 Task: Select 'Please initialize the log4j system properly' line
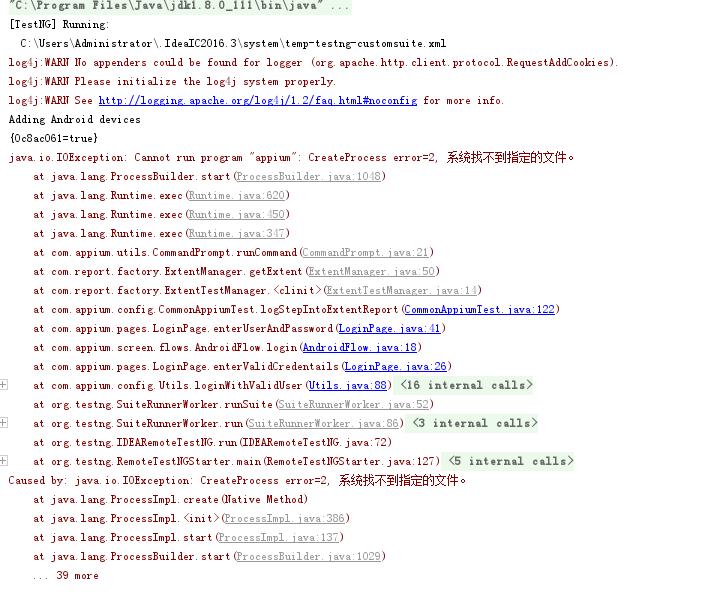pos(172,82)
